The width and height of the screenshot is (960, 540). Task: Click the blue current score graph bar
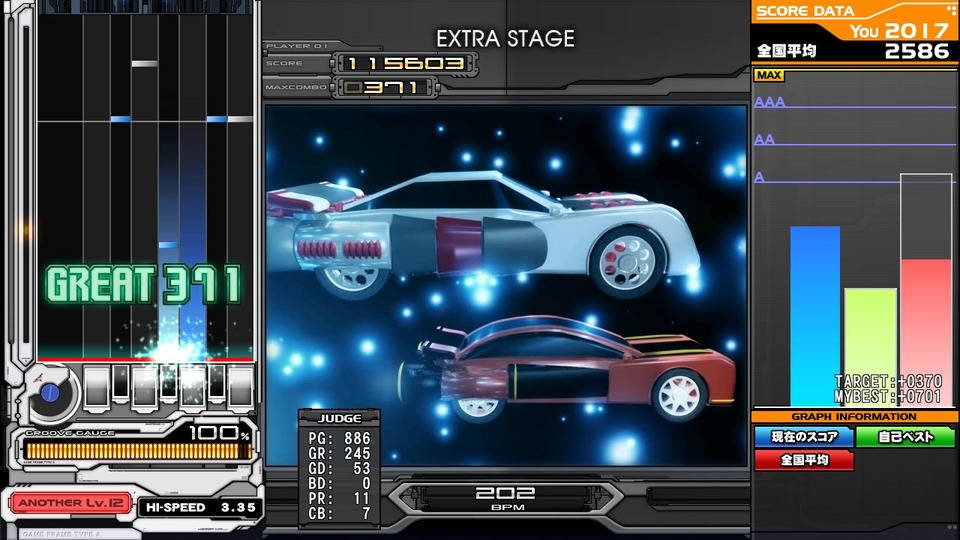point(815,316)
